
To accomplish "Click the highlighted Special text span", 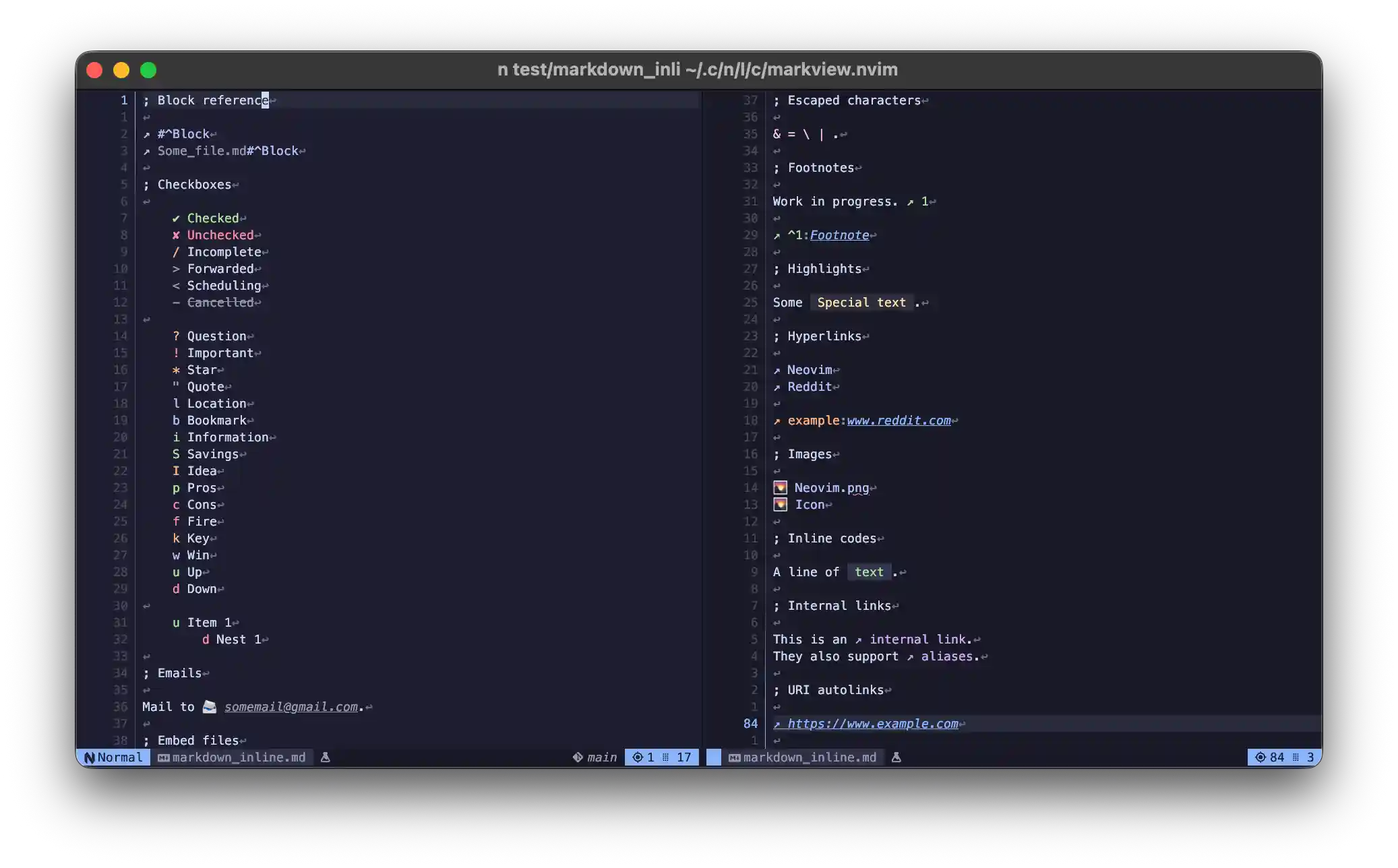I will [861, 303].
